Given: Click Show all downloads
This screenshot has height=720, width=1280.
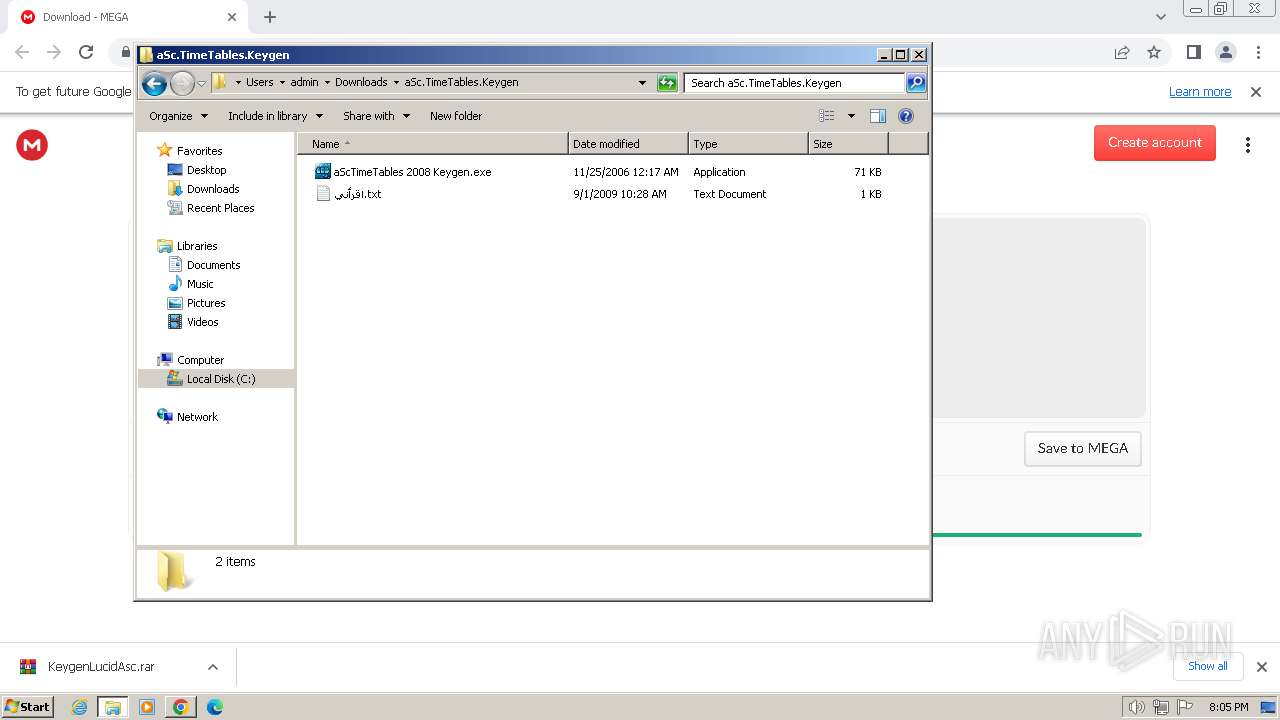Looking at the screenshot, I should 1208,666.
